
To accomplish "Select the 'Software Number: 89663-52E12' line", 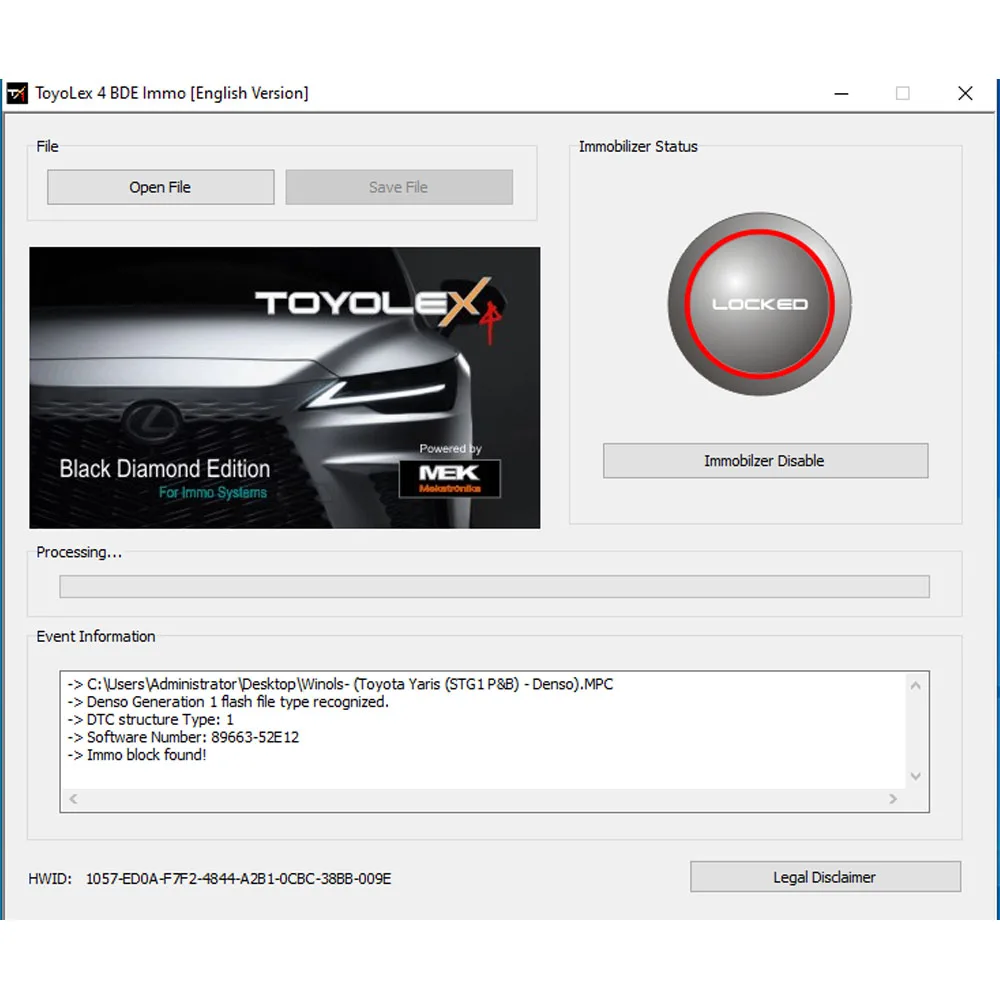I will pyautogui.click(x=183, y=737).
